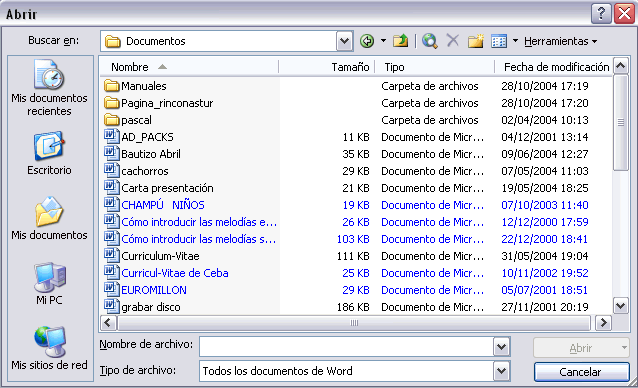The width and height of the screenshot is (638, 388).
Task: Click Word icon beside EUROMILLON
Action: 111,290
